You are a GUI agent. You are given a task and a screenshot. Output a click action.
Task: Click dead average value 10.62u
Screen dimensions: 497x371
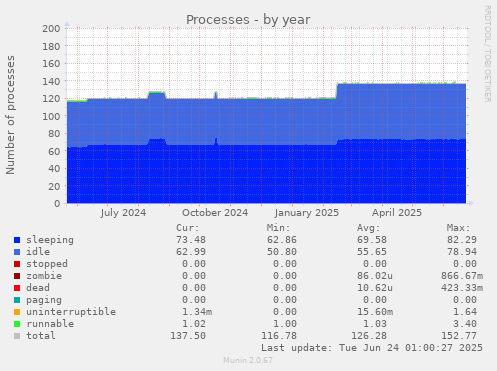375,288
